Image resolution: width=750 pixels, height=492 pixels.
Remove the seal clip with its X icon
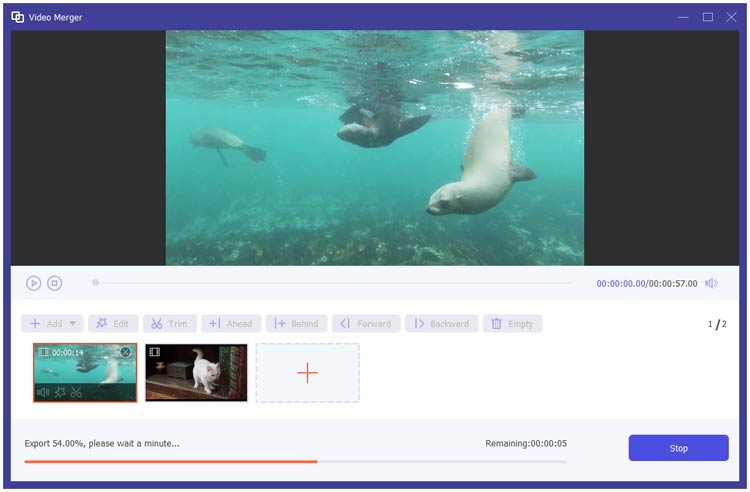pyautogui.click(x=125, y=352)
